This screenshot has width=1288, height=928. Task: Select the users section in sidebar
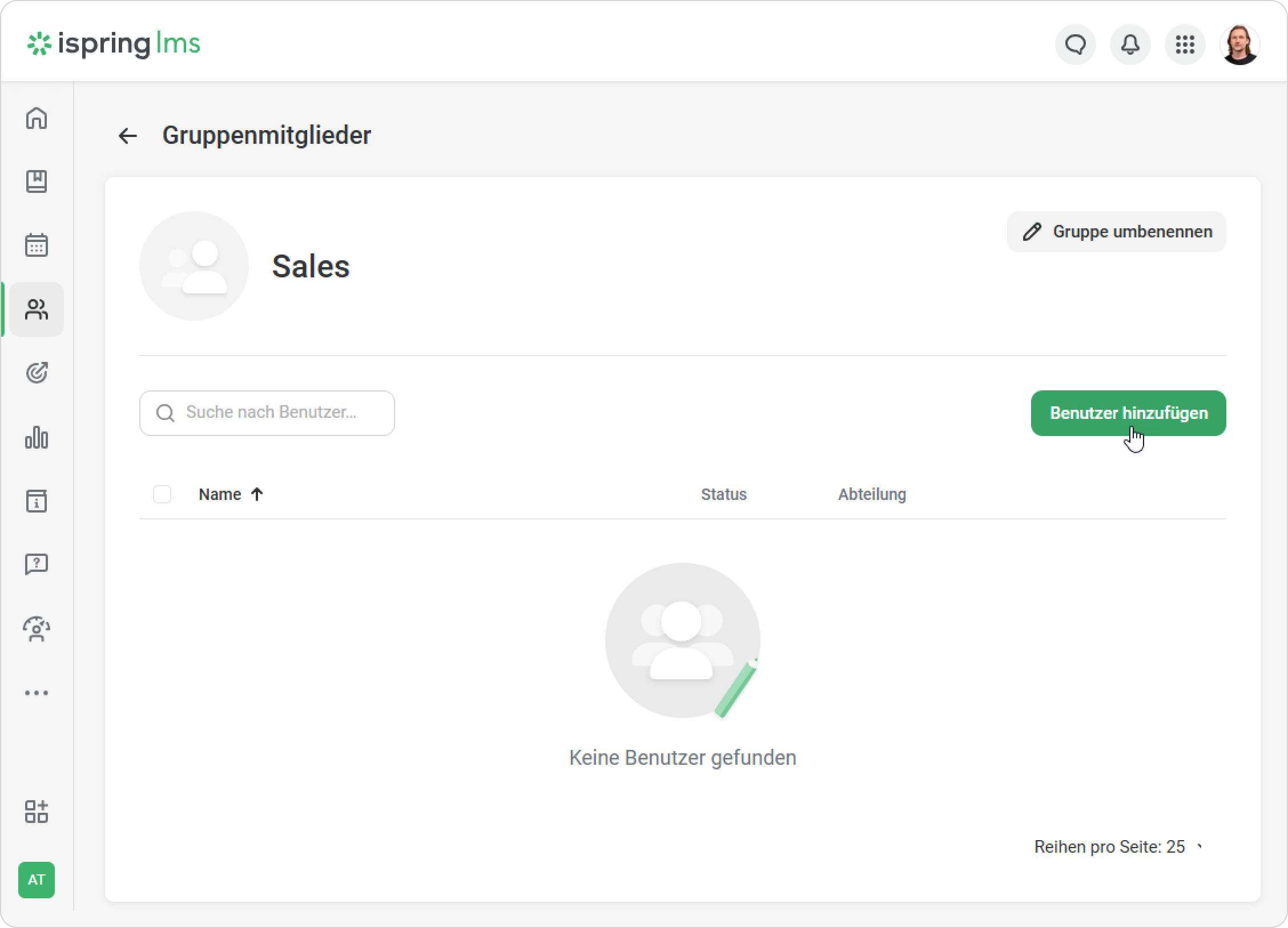[x=37, y=309]
